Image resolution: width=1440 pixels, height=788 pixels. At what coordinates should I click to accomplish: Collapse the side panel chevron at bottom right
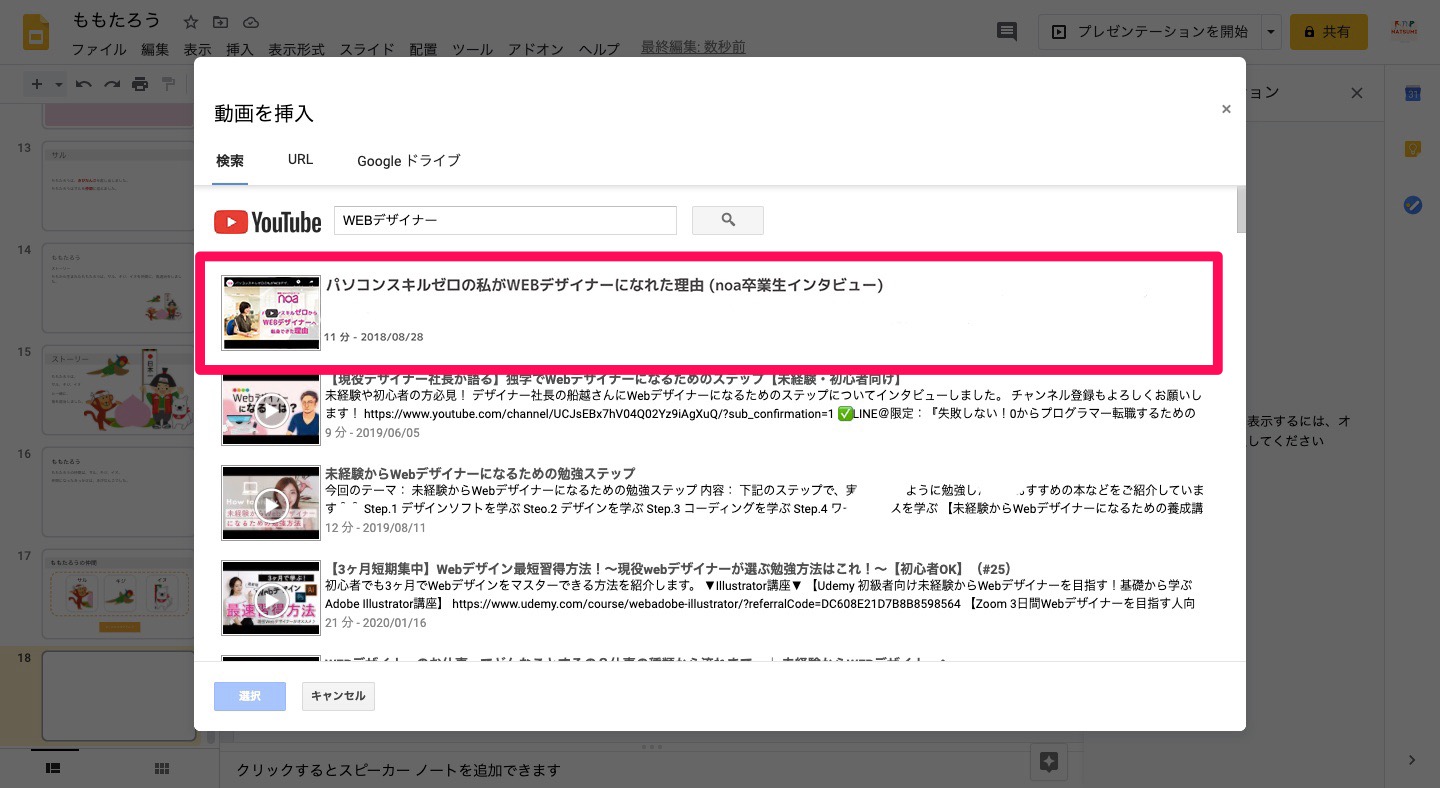pyautogui.click(x=1413, y=761)
